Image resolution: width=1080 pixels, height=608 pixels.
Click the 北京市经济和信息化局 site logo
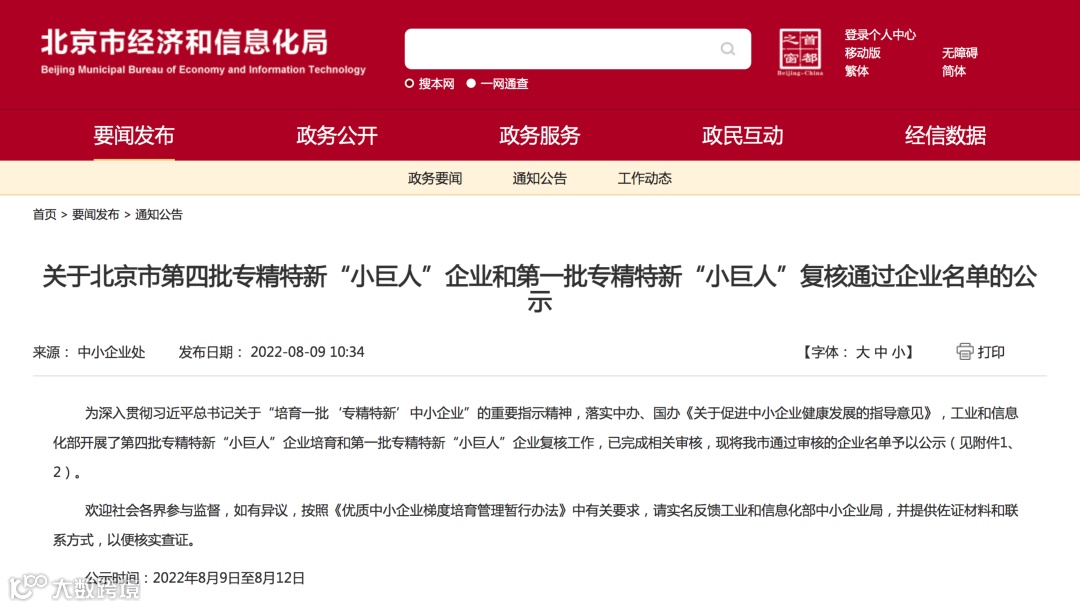tap(203, 51)
